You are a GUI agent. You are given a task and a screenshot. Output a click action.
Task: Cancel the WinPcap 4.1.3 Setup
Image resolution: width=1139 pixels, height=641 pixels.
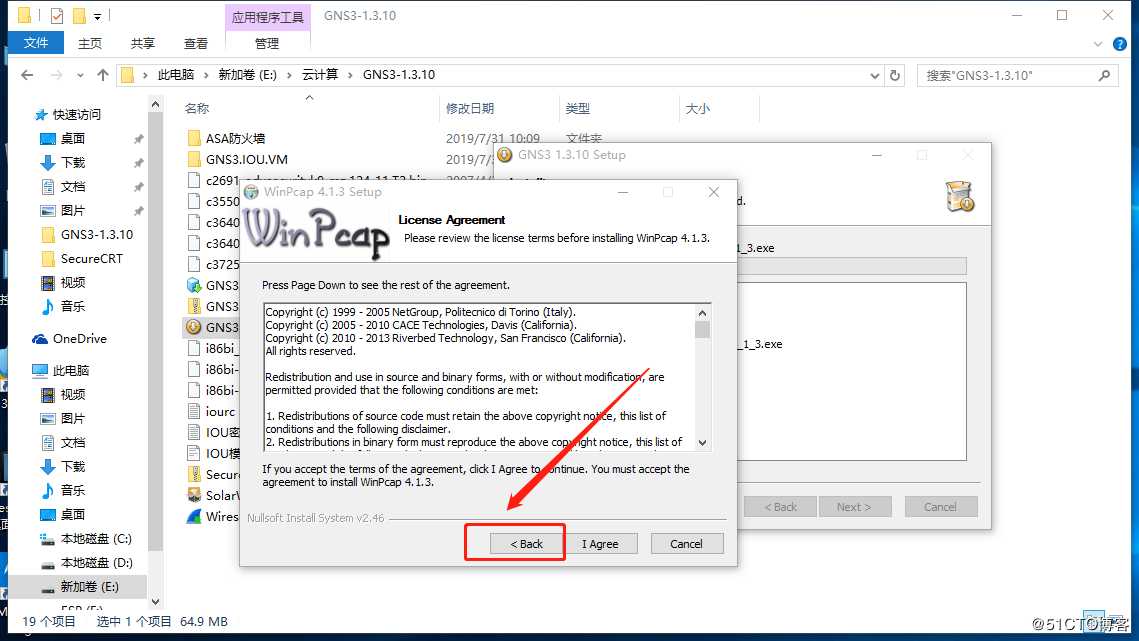click(x=686, y=544)
